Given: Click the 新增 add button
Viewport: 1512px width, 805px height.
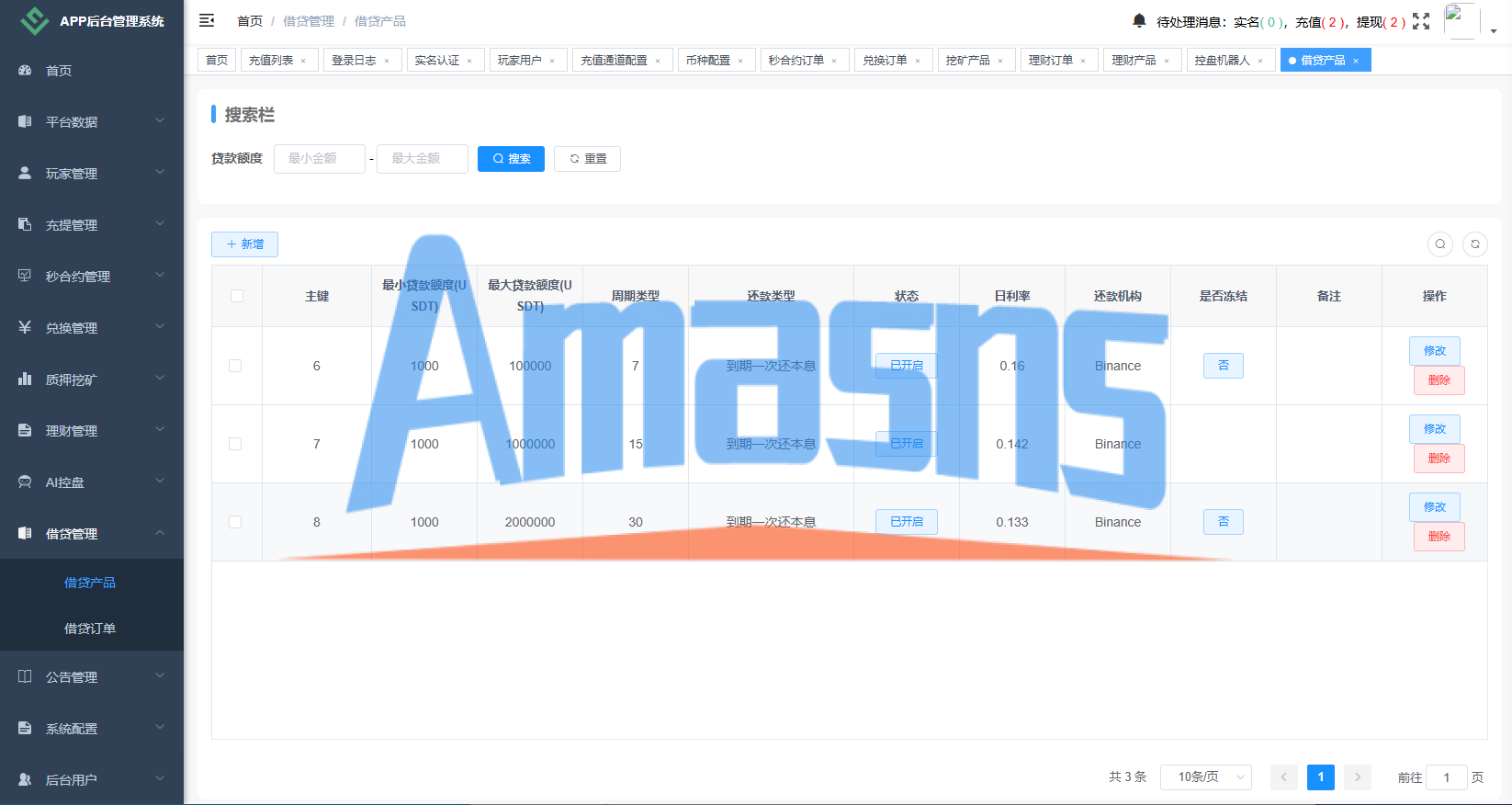Looking at the screenshot, I should click(244, 244).
